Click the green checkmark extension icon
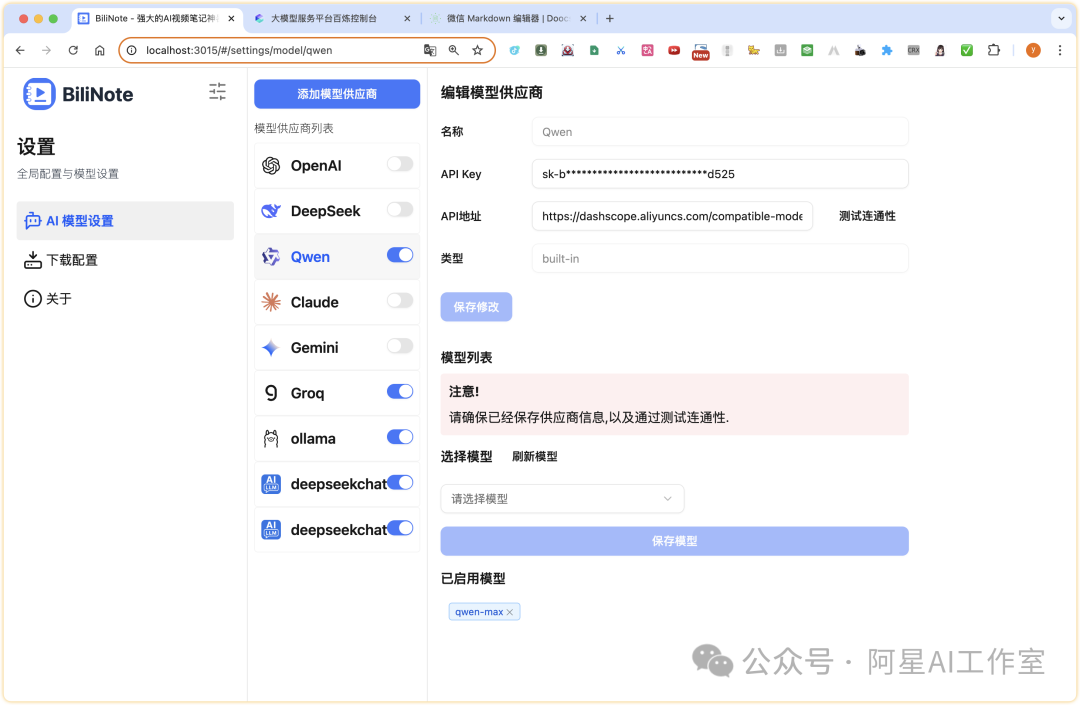This screenshot has height=705, width=1080. 967,50
